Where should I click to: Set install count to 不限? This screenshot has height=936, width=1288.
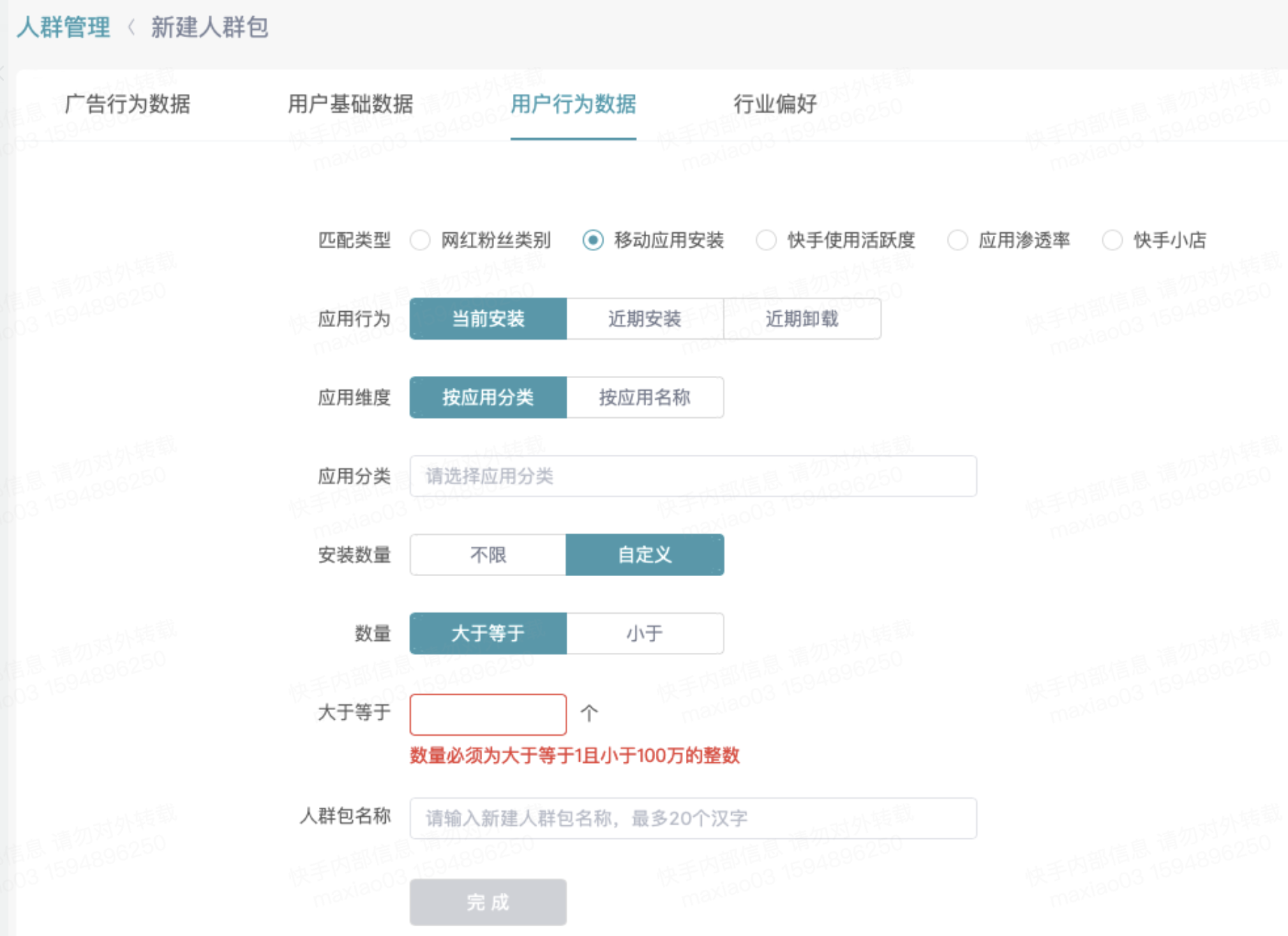point(488,555)
